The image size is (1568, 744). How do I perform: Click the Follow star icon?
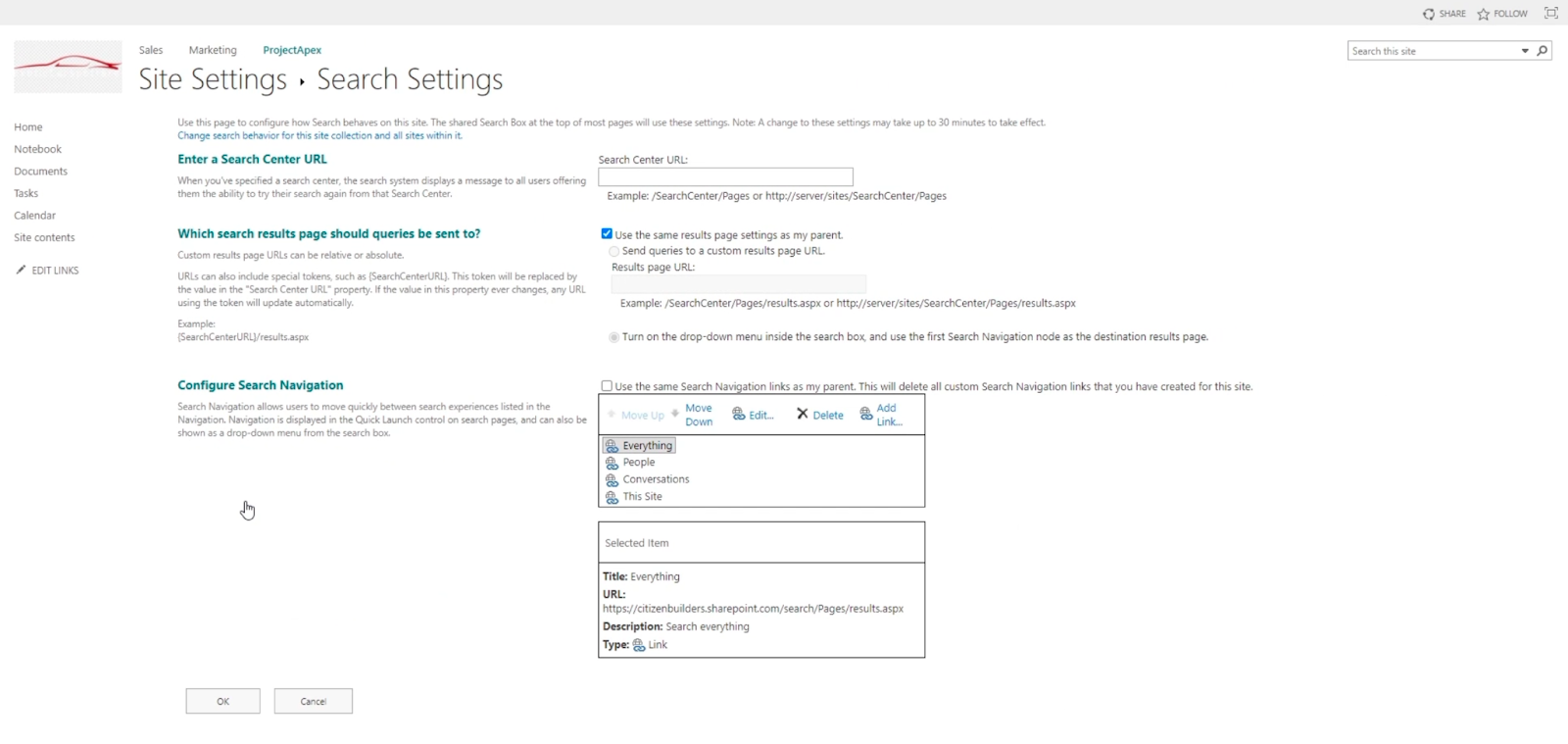point(1484,14)
